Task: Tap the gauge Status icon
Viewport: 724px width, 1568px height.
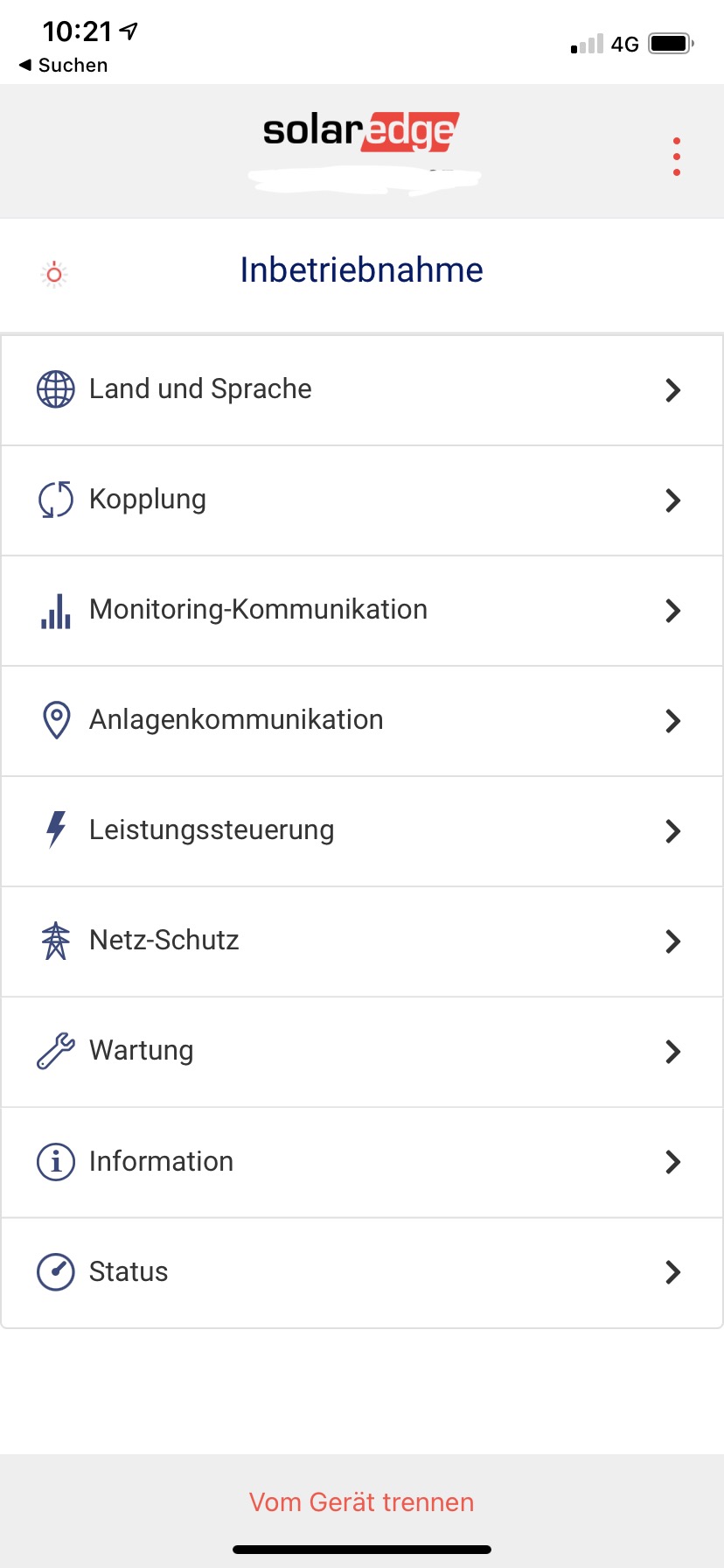Action: [55, 1272]
